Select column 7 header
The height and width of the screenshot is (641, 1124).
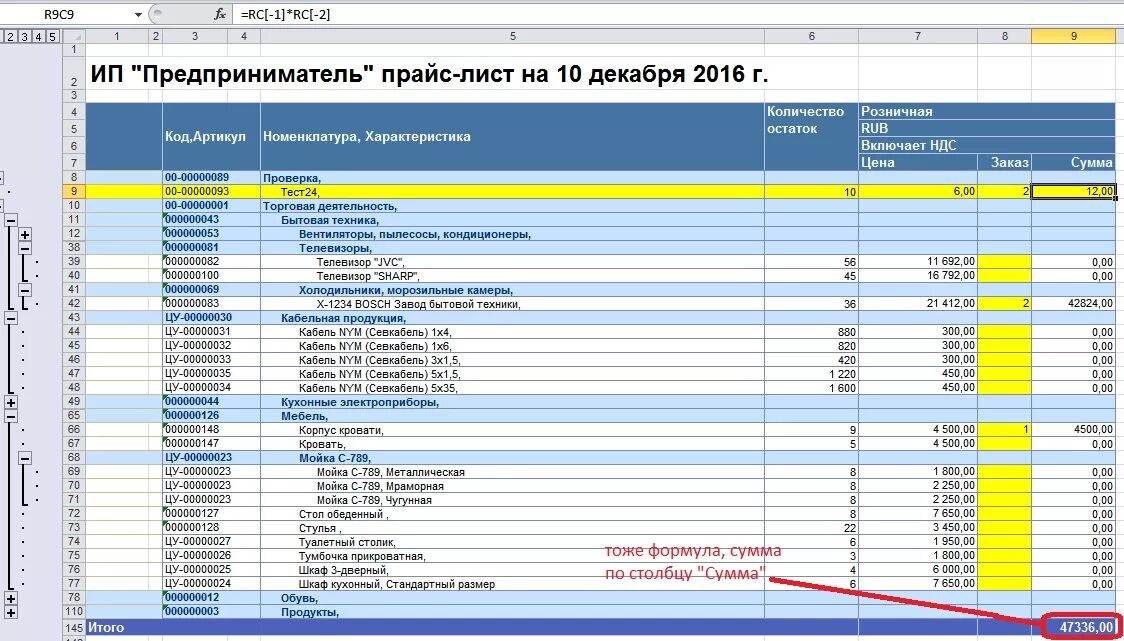[x=918, y=36]
